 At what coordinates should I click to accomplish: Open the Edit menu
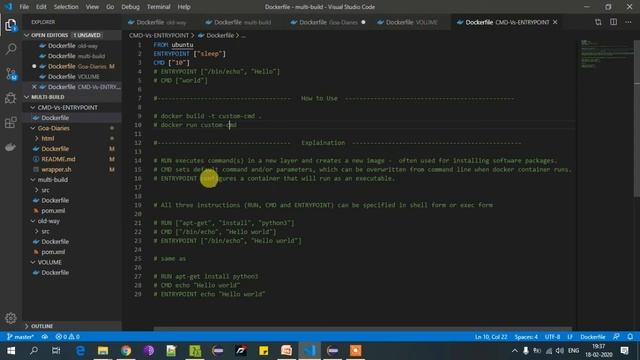click(x=41, y=7)
